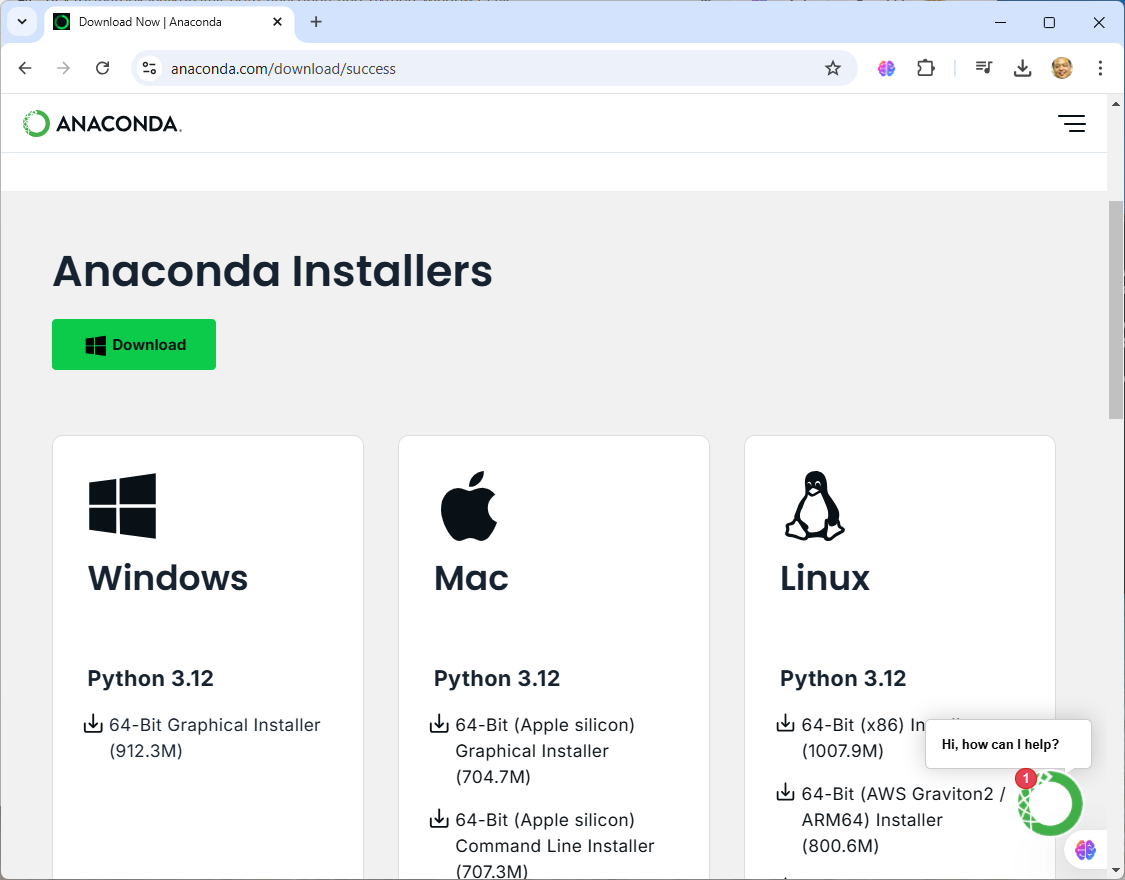Click the green Download button
This screenshot has height=880, width=1125.
133,344
